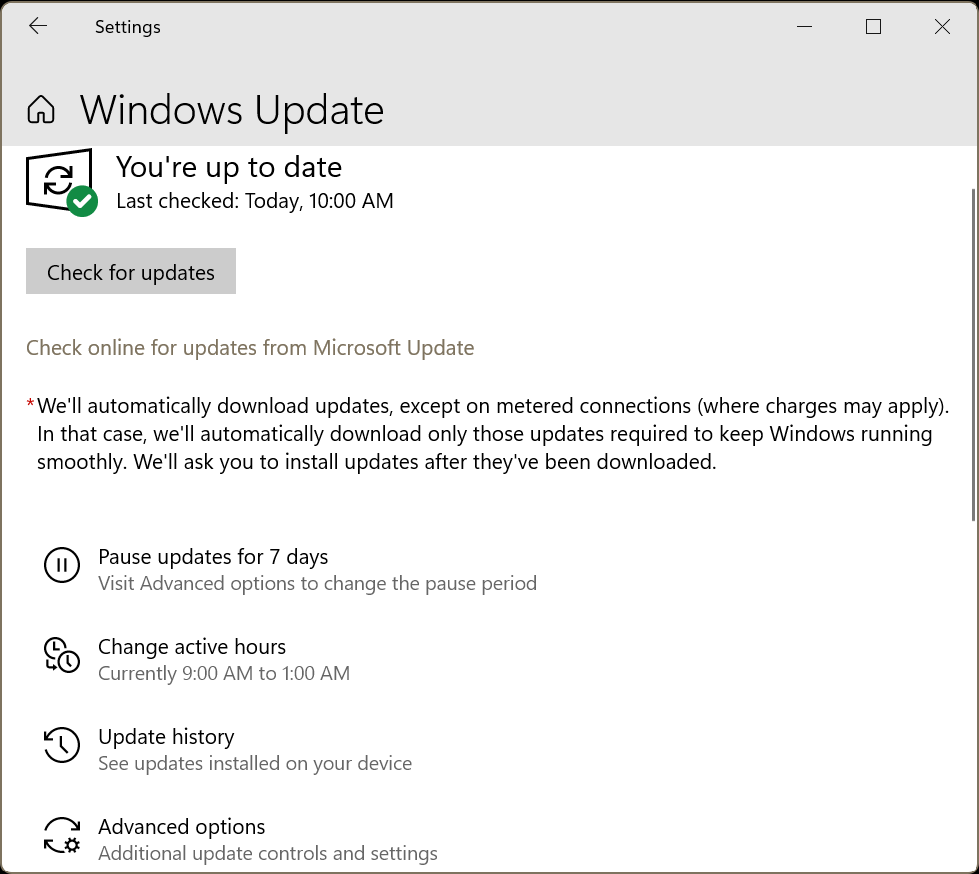Click "Additional update controls and settings" text
This screenshot has width=979, height=874.
tap(268, 853)
